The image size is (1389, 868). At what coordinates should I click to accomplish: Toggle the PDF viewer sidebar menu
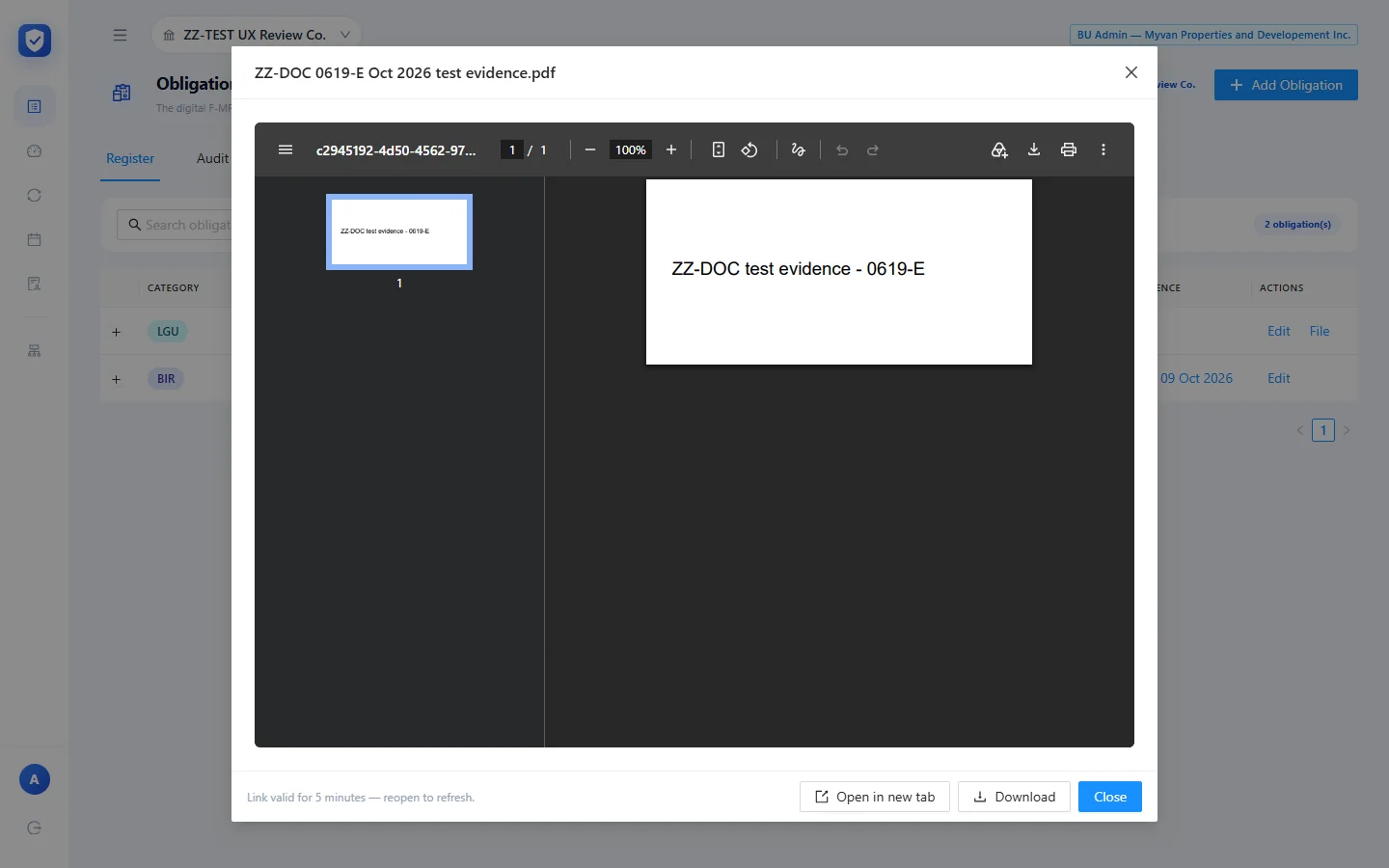pyautogui.click(x=286, y=149)
